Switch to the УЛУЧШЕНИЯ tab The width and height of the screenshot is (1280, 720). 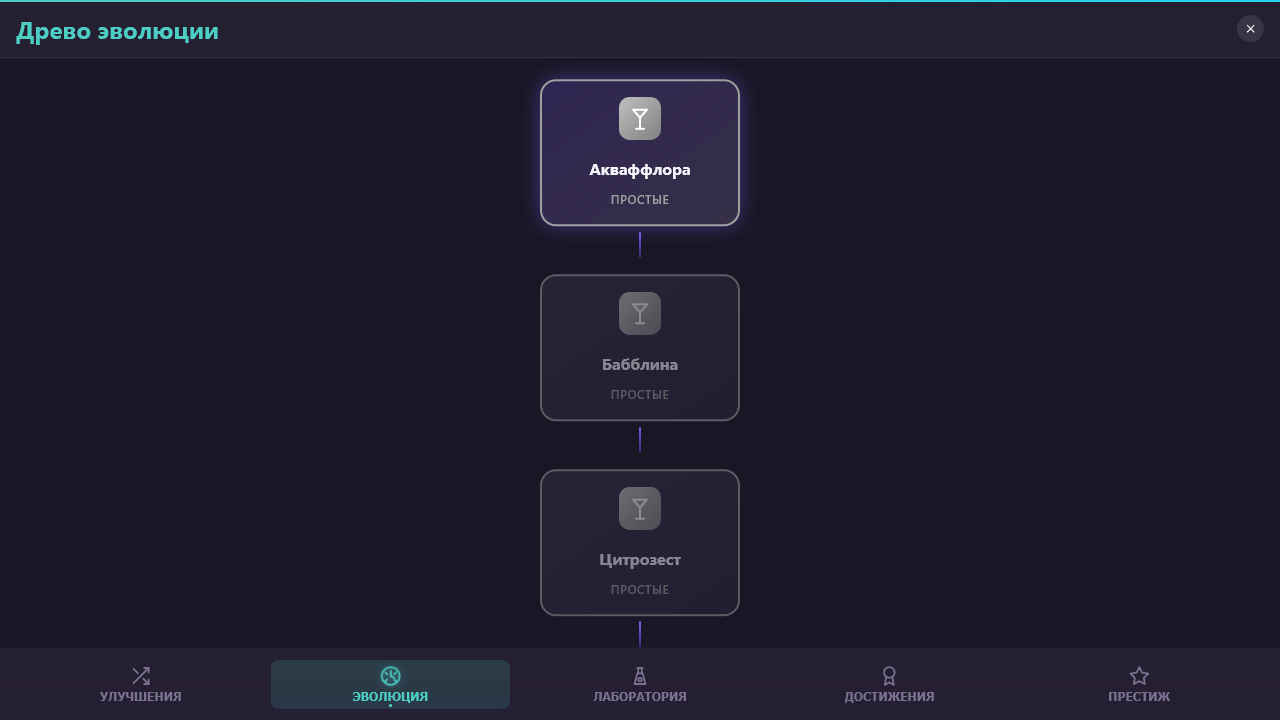click(140, 684)
